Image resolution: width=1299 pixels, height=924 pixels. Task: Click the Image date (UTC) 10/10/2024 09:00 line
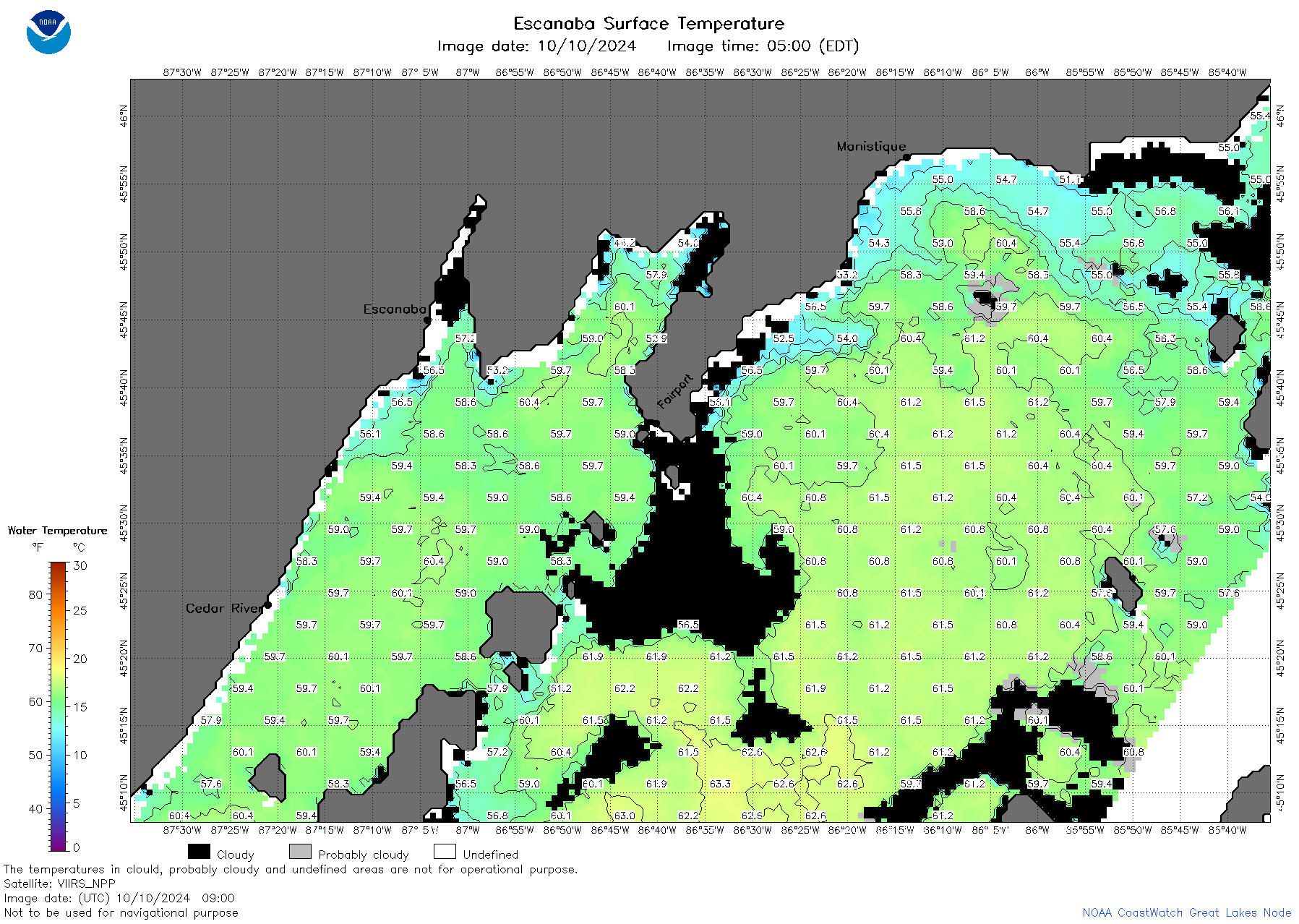(x=119, y=898)
